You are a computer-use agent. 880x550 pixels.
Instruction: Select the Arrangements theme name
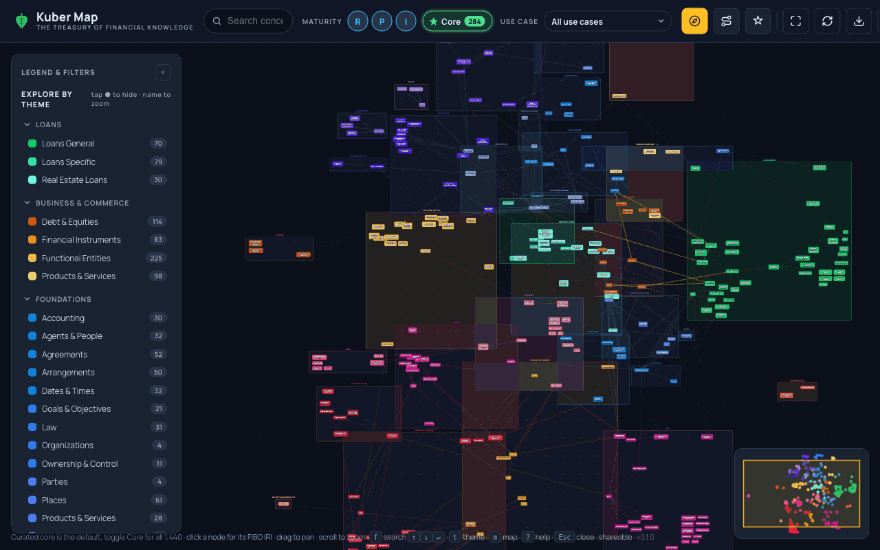[68, 373]
